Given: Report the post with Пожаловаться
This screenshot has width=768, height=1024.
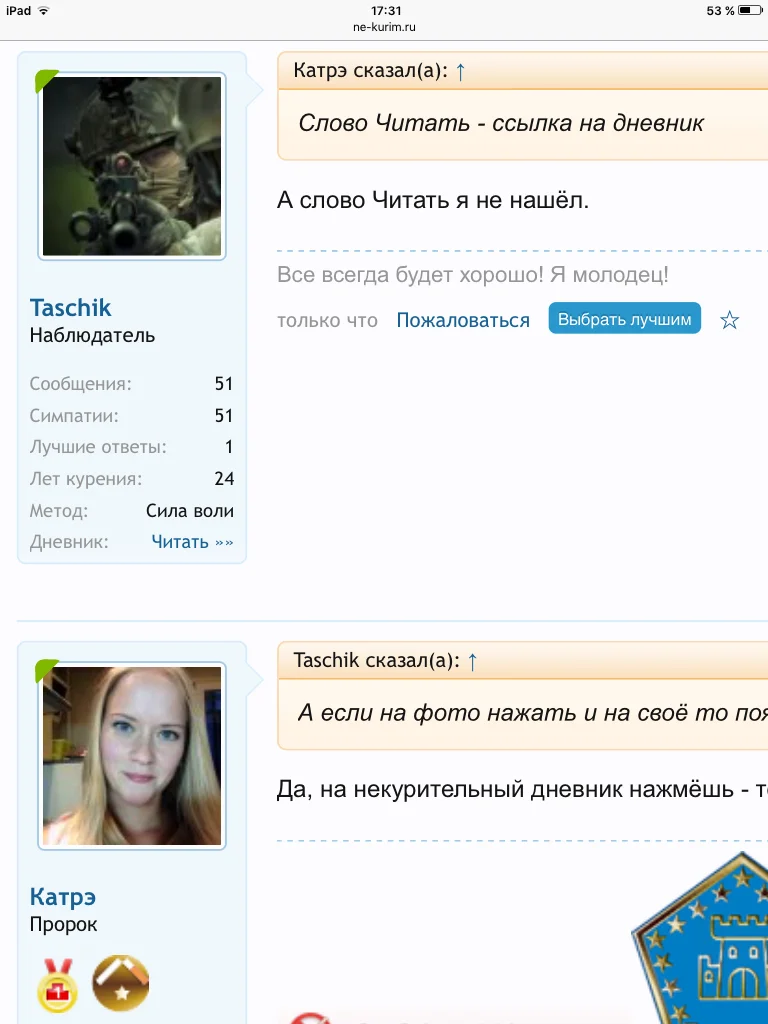Looking at the screenshot, I should 463,321.
